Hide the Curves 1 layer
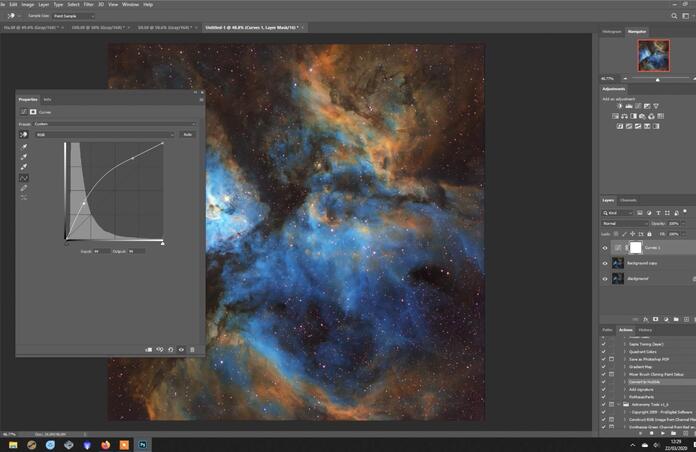This screenshot has height=452, width=696. (605, 248)
